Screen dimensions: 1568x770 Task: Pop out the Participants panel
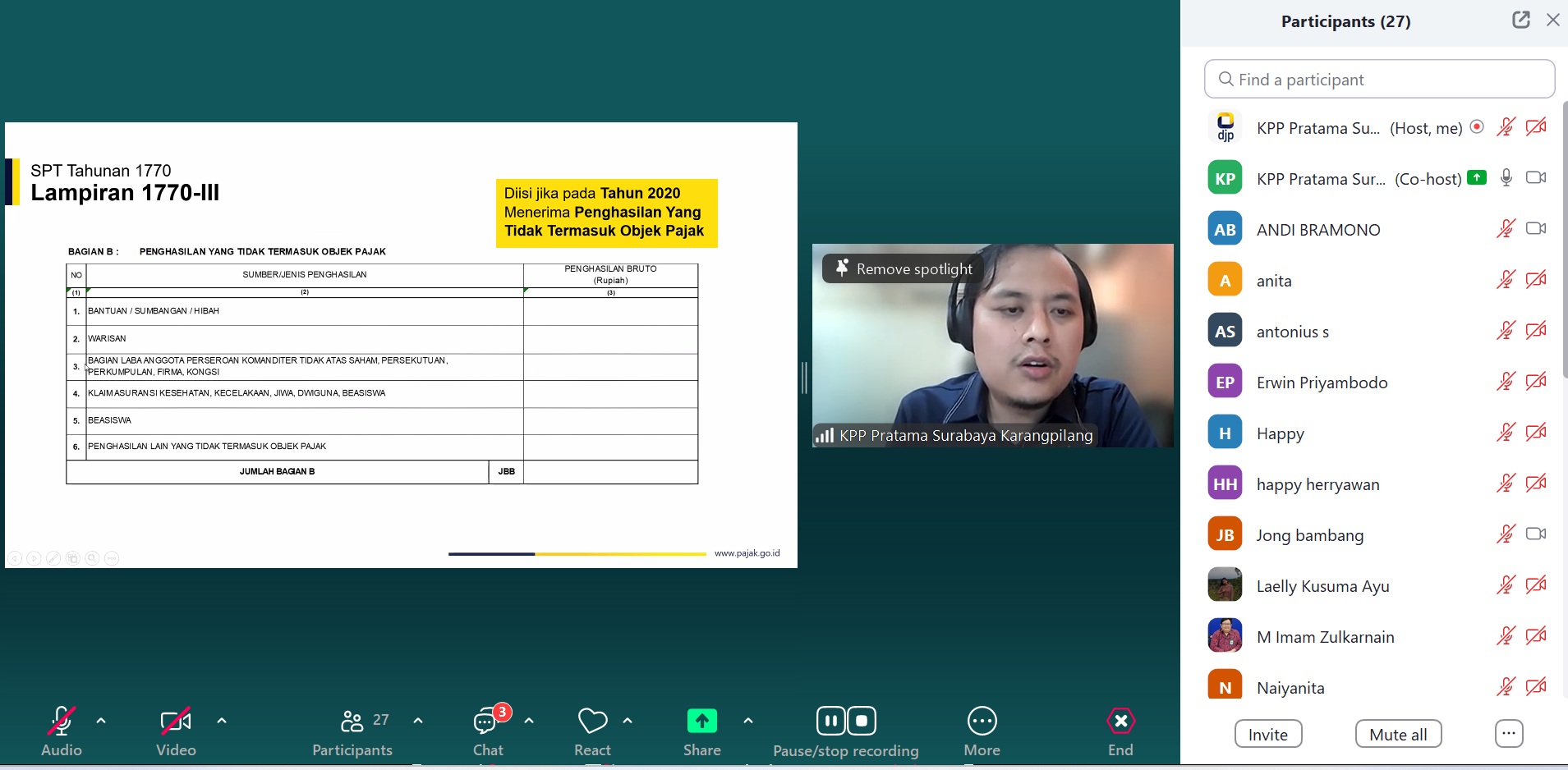coord(1520,21)
